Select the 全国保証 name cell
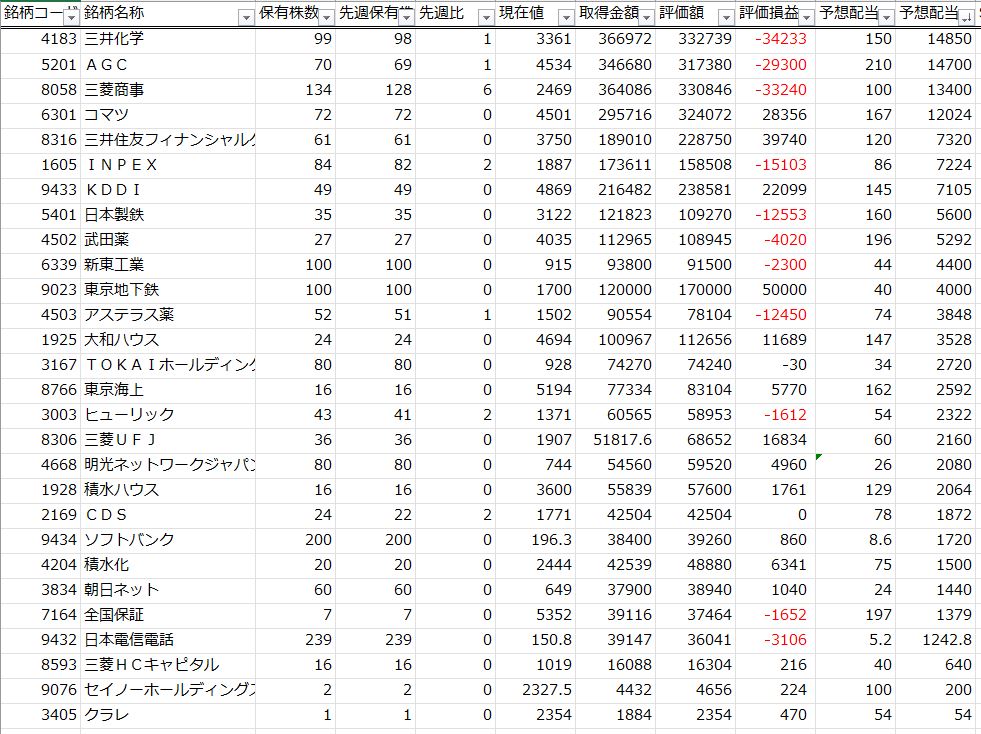Image resolution: width=981 pixels, height=734 pixels. tap(168, 615)
